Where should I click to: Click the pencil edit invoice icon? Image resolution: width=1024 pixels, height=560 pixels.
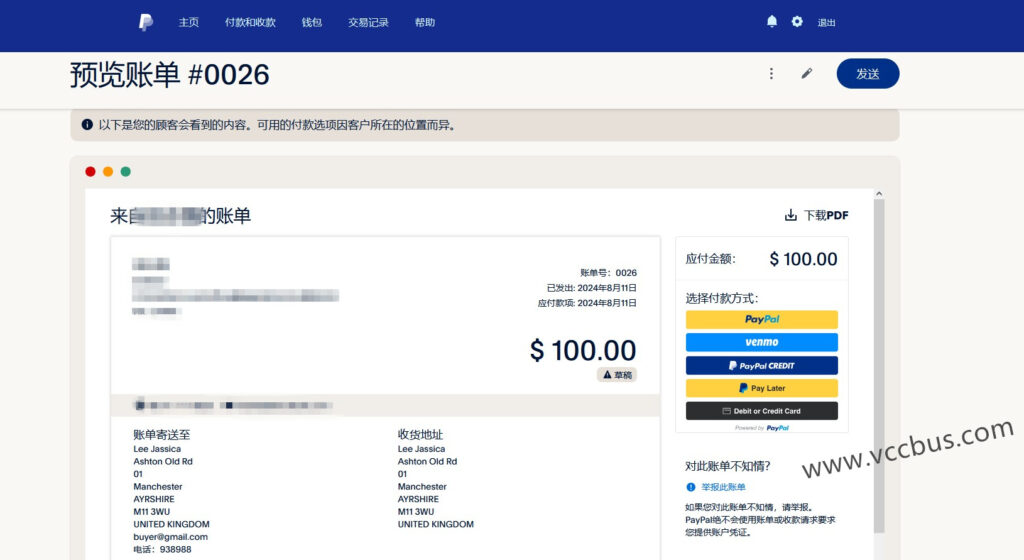point(807,74)
